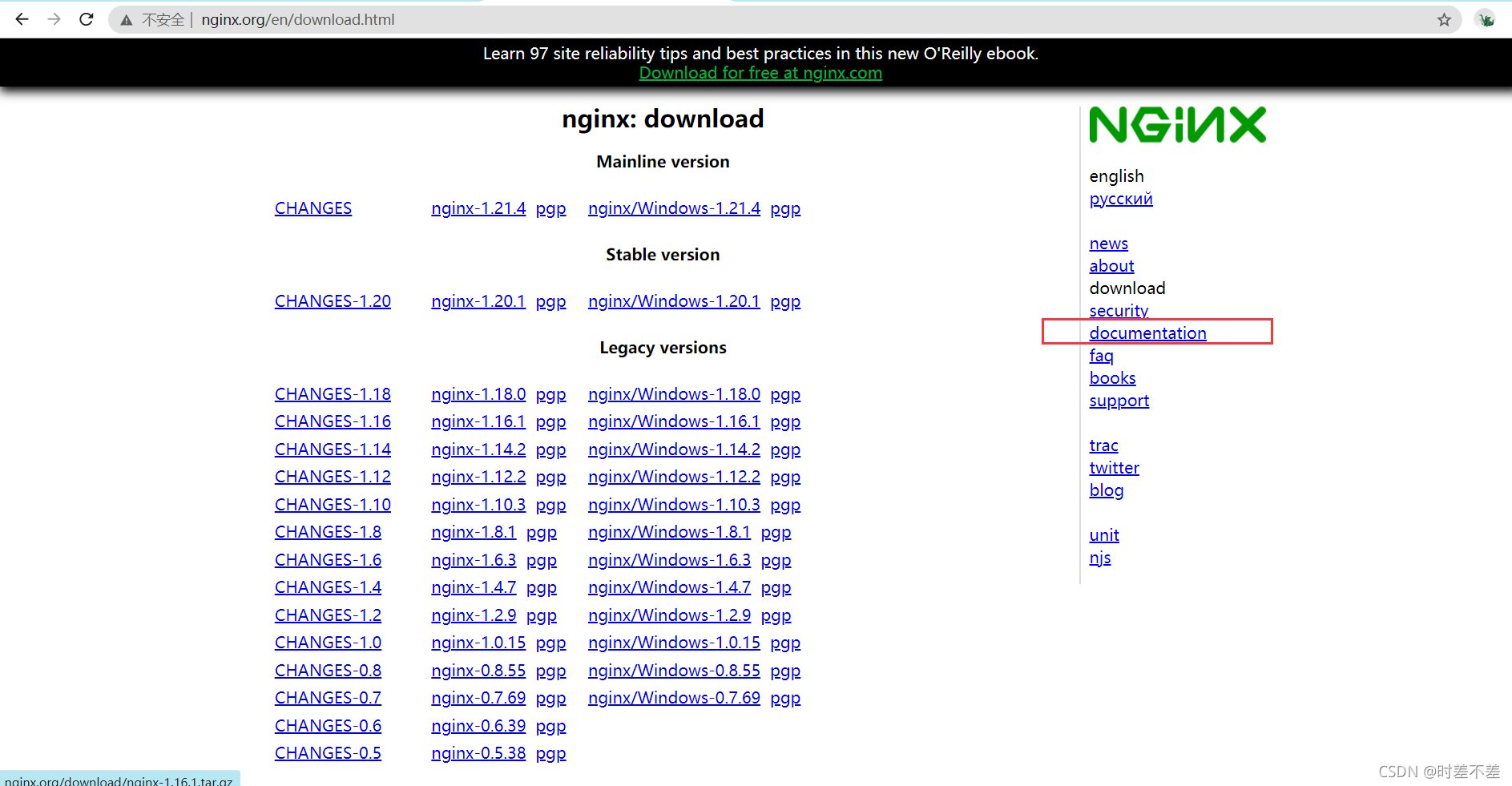Open the about page in sidebar
The width and height of the screenshot is (1512, 786).
(1112, 266)
